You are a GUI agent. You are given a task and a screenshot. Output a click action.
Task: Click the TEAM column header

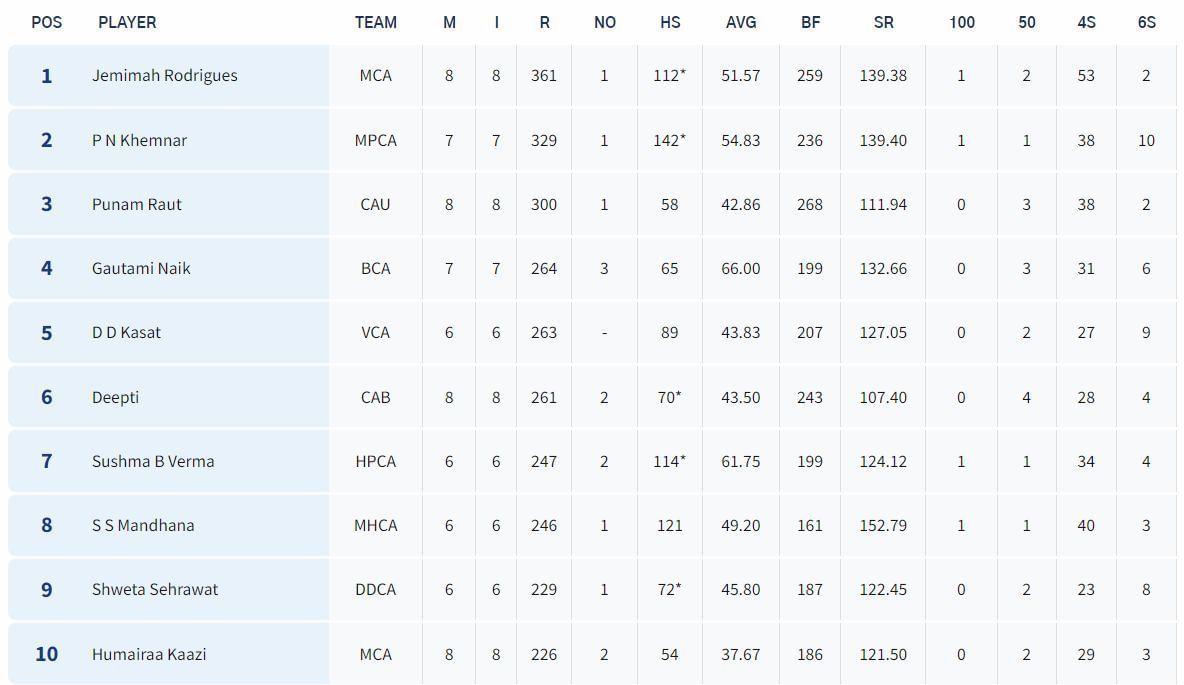pyautogui.click(x=376, y=22)
